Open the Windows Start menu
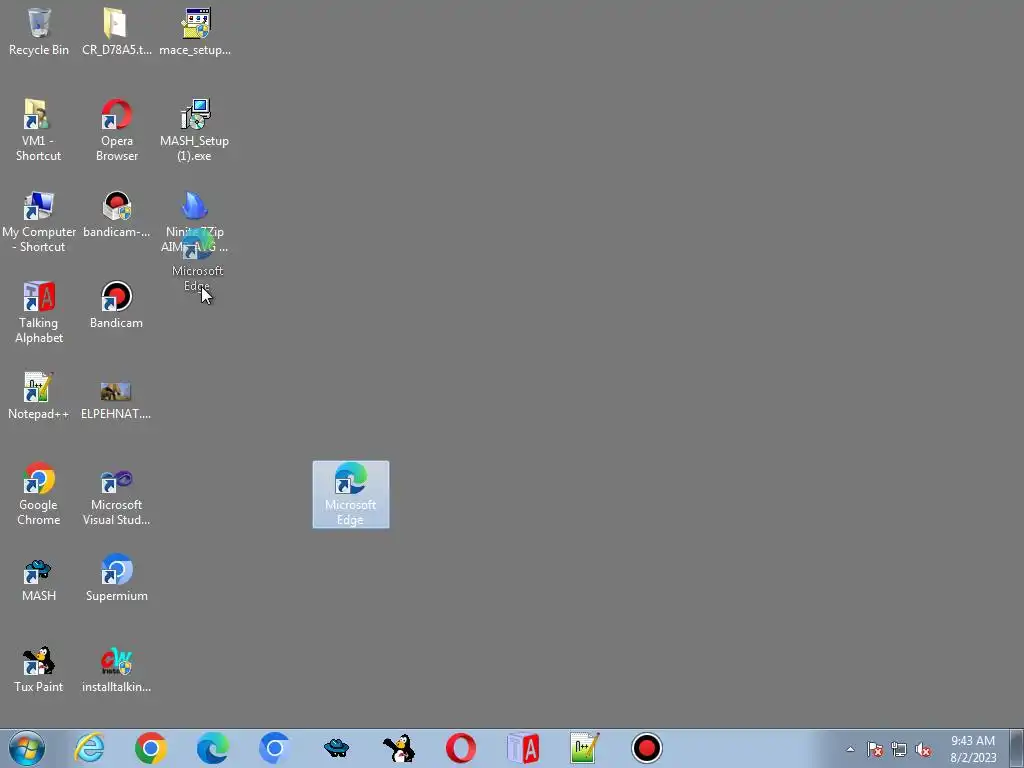This screenshot has width=1024, height=768. click(x=27, y=748)
